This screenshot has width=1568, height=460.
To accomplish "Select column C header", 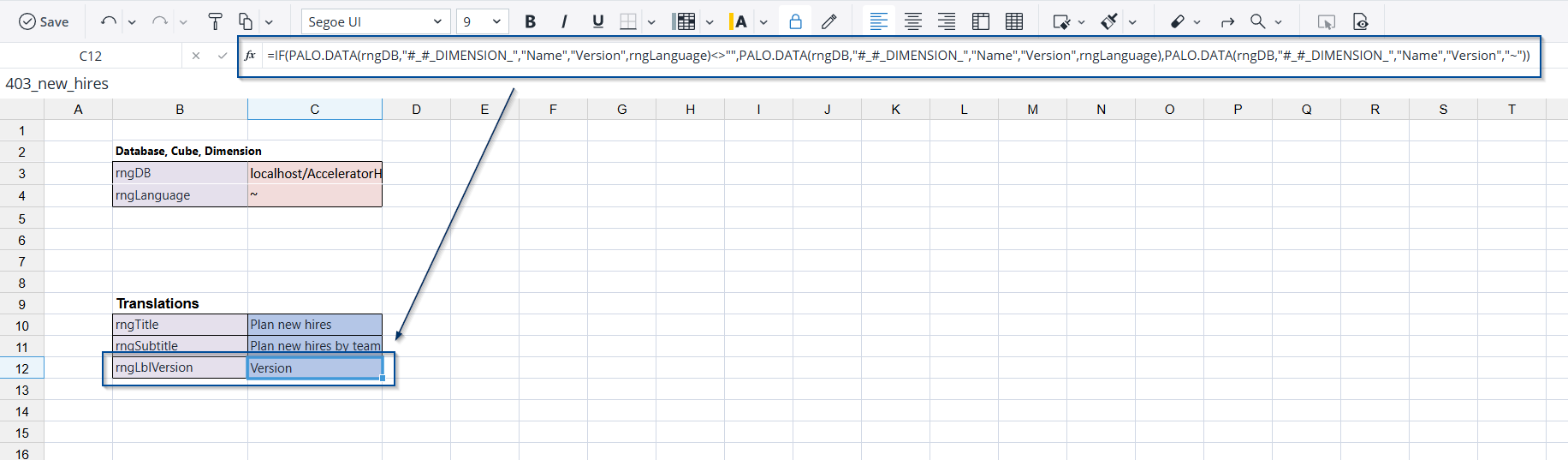I will point(314,109).
